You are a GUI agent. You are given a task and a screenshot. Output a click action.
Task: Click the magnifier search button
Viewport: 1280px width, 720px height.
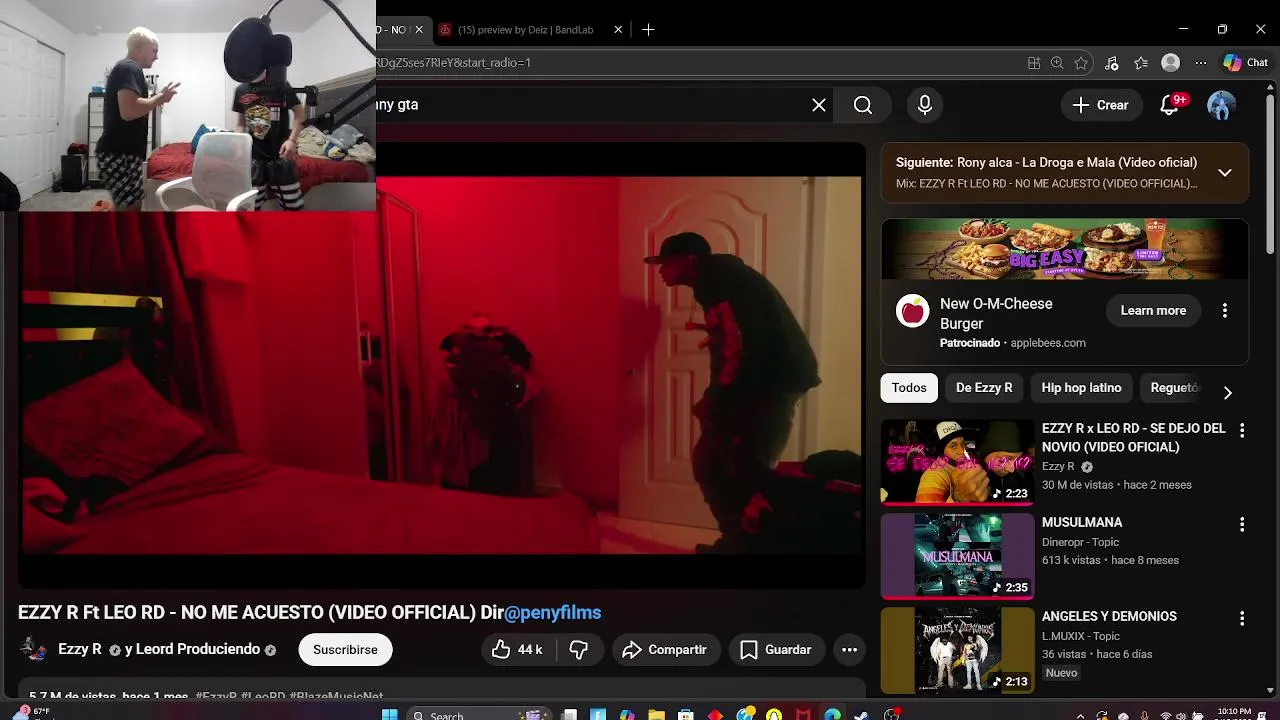pyautogui.click(x=863, y=105)
